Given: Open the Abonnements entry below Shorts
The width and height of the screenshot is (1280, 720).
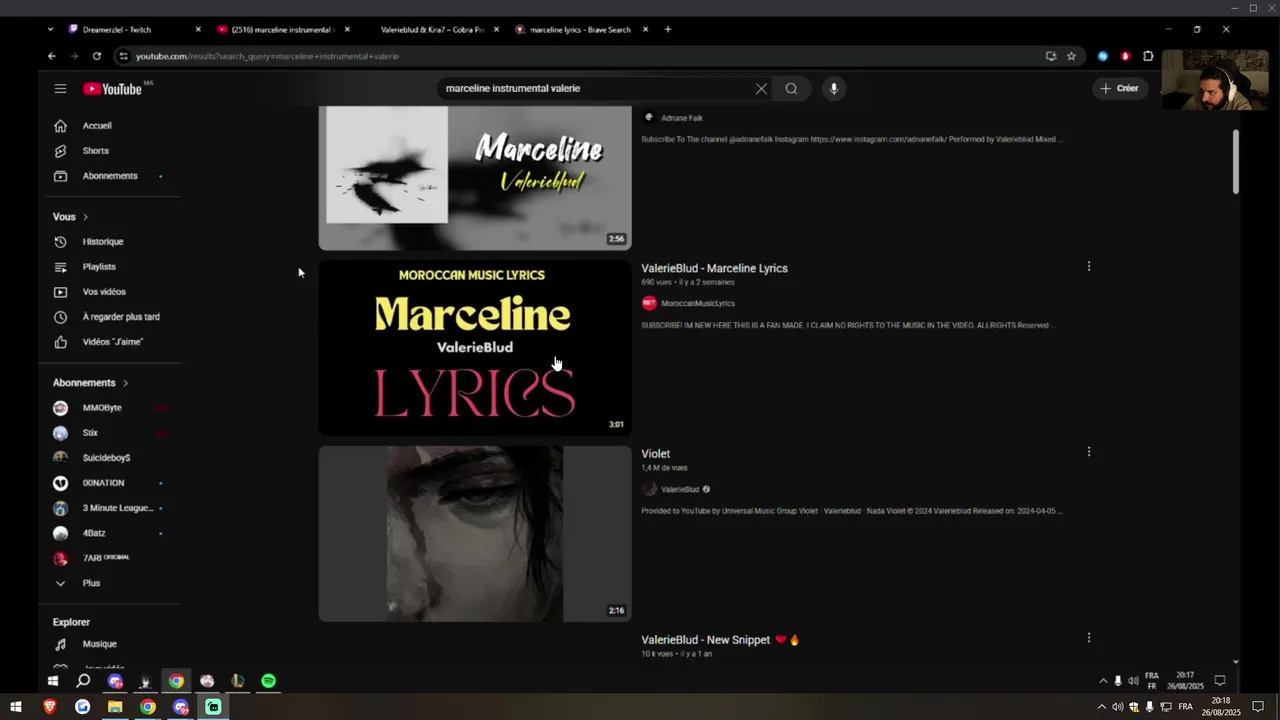Looking at the screenshot, I should (110, 176).
